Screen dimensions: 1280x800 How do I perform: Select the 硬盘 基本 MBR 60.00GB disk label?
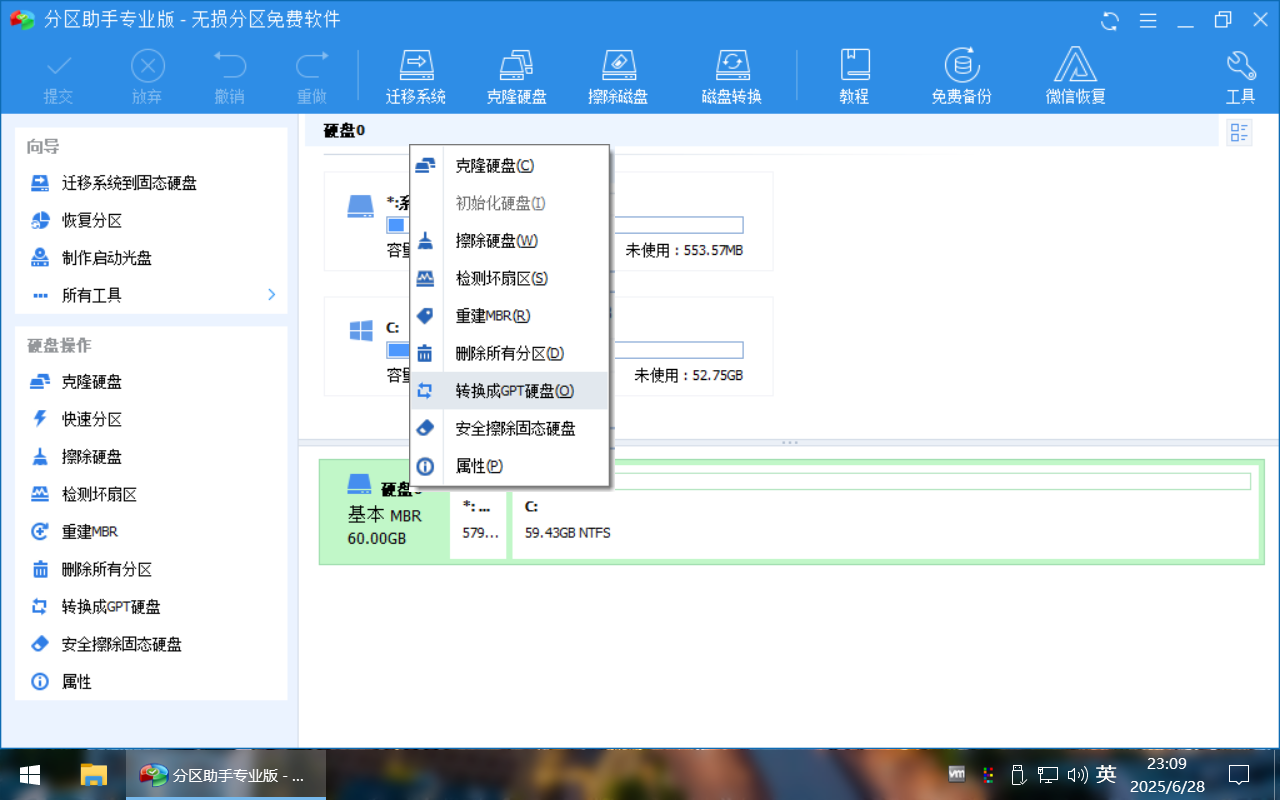[x=385, y=513]
